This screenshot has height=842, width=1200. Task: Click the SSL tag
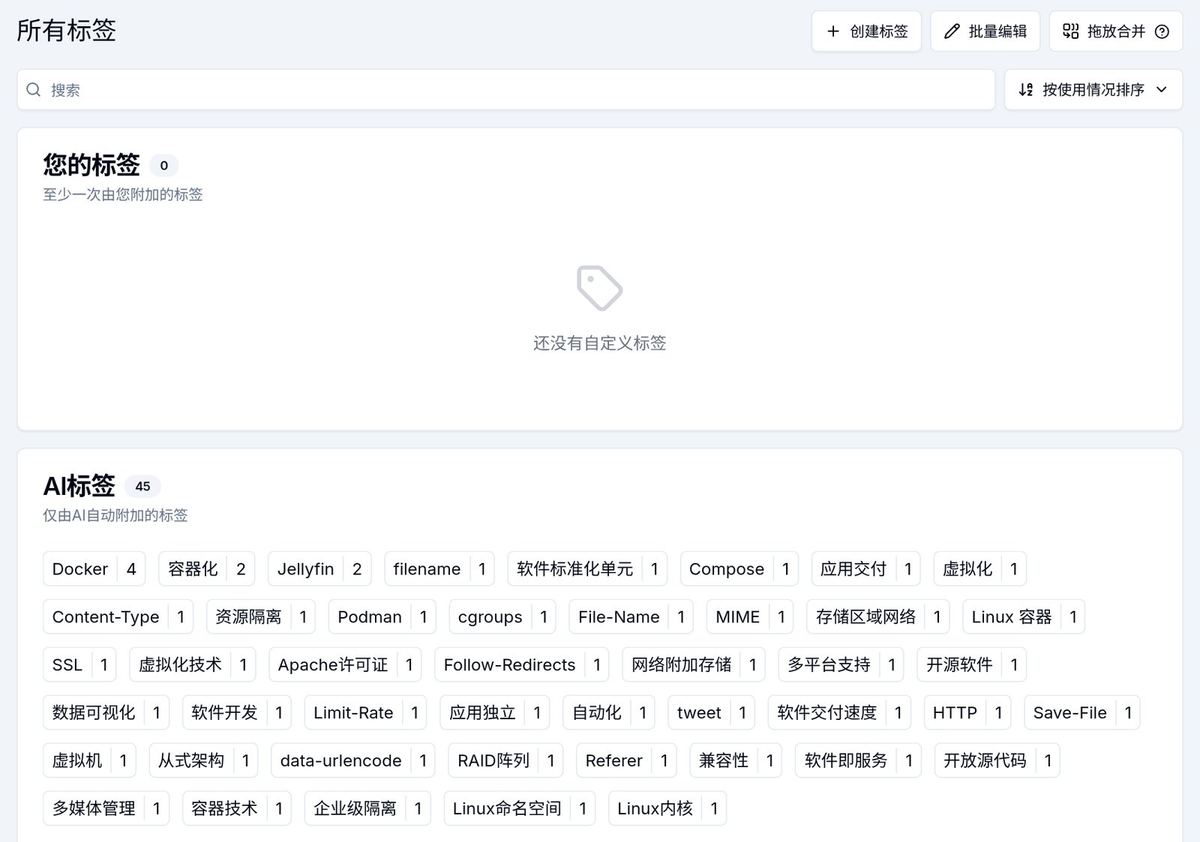80,665
